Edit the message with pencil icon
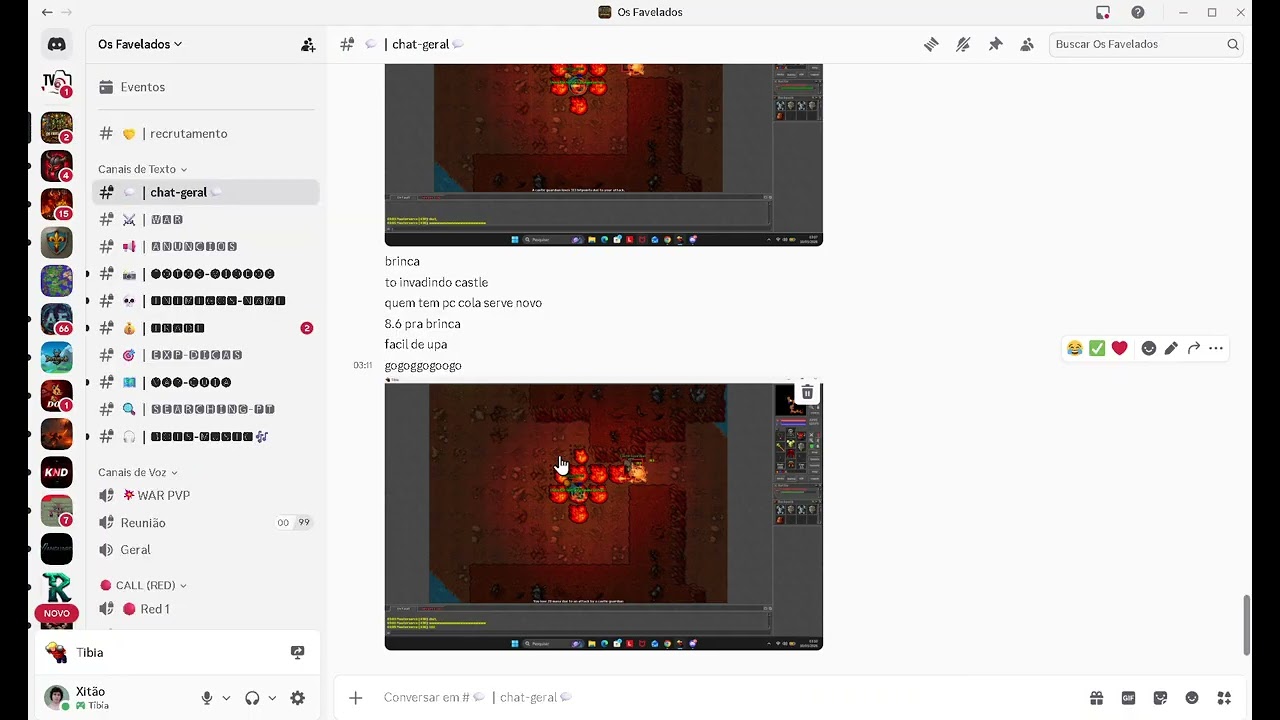Viewport: 1280px width, 720px height. tap(1171, 348)
